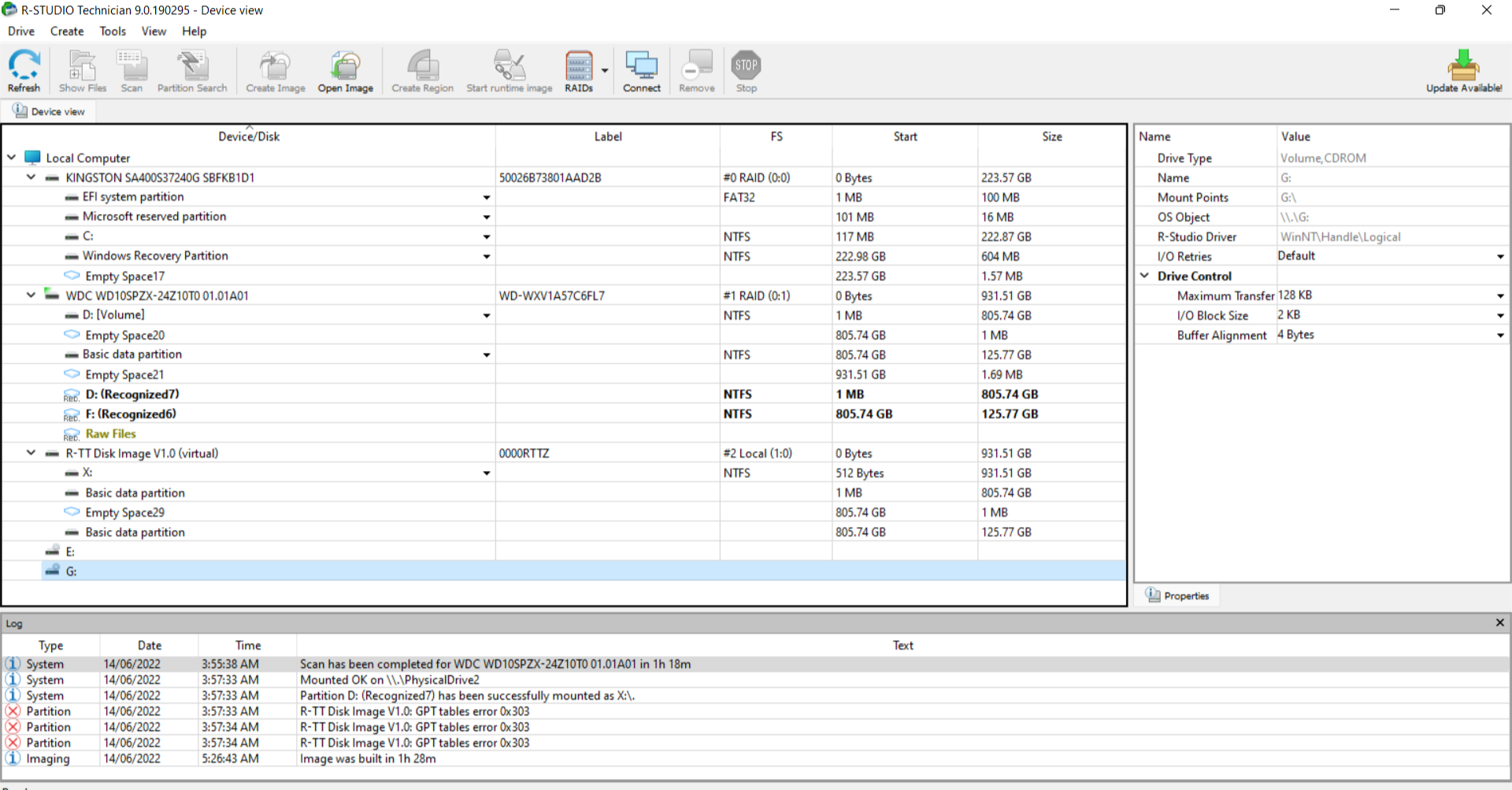Open I/O Retries value dropdown

pos(1500,257)
